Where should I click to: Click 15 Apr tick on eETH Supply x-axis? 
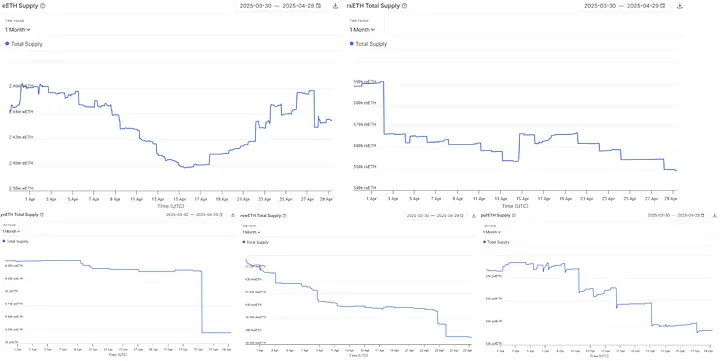coord(179,199)
